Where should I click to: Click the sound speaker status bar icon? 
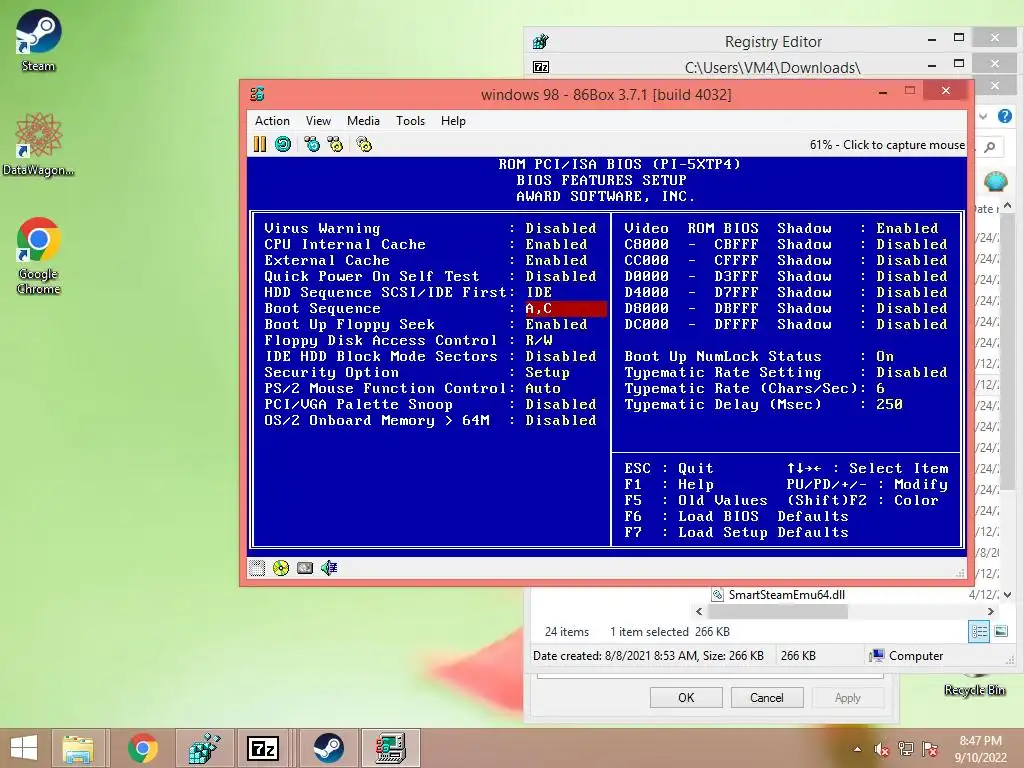pyautogui.click(x=328, y=568)
